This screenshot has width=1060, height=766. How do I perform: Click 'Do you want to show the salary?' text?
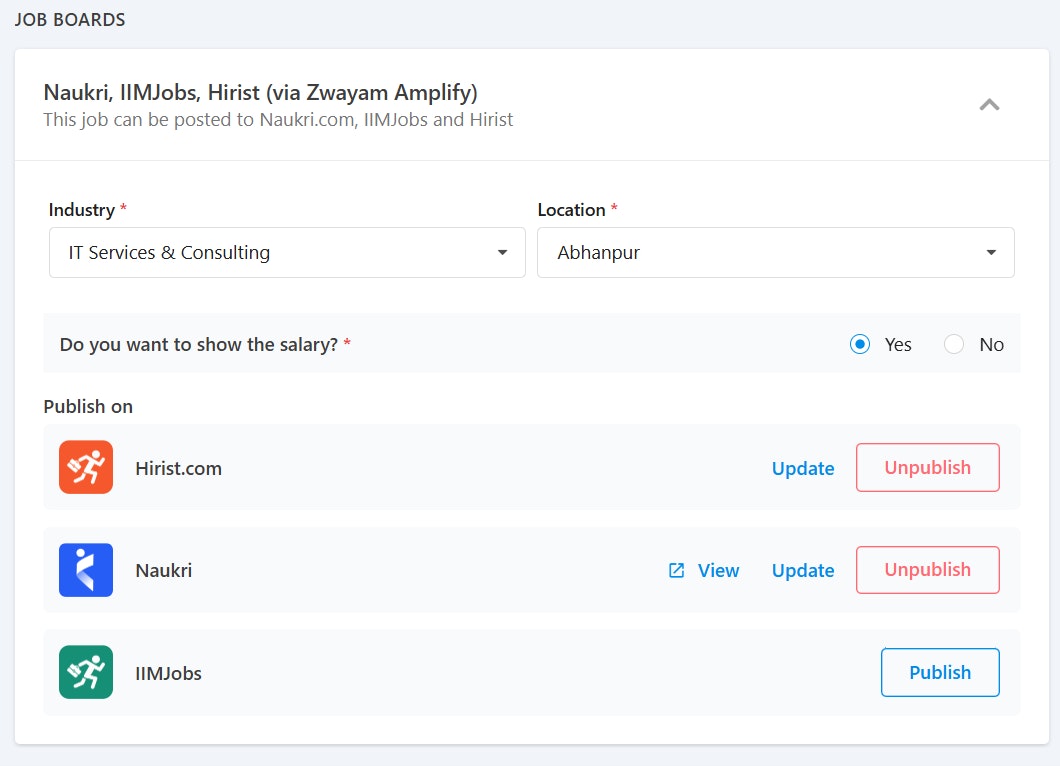click(x=199, y=345)
